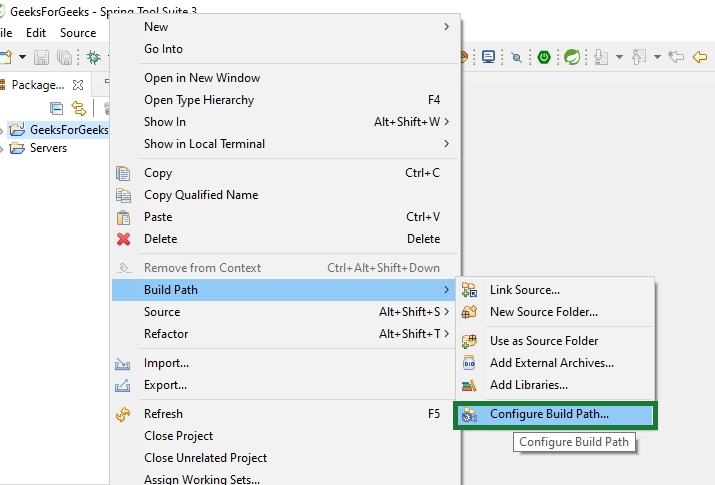The width and height of the screenshot is (715, 485).
Task: Open the New file dropdown arrow
Action: tap(22, 57)
